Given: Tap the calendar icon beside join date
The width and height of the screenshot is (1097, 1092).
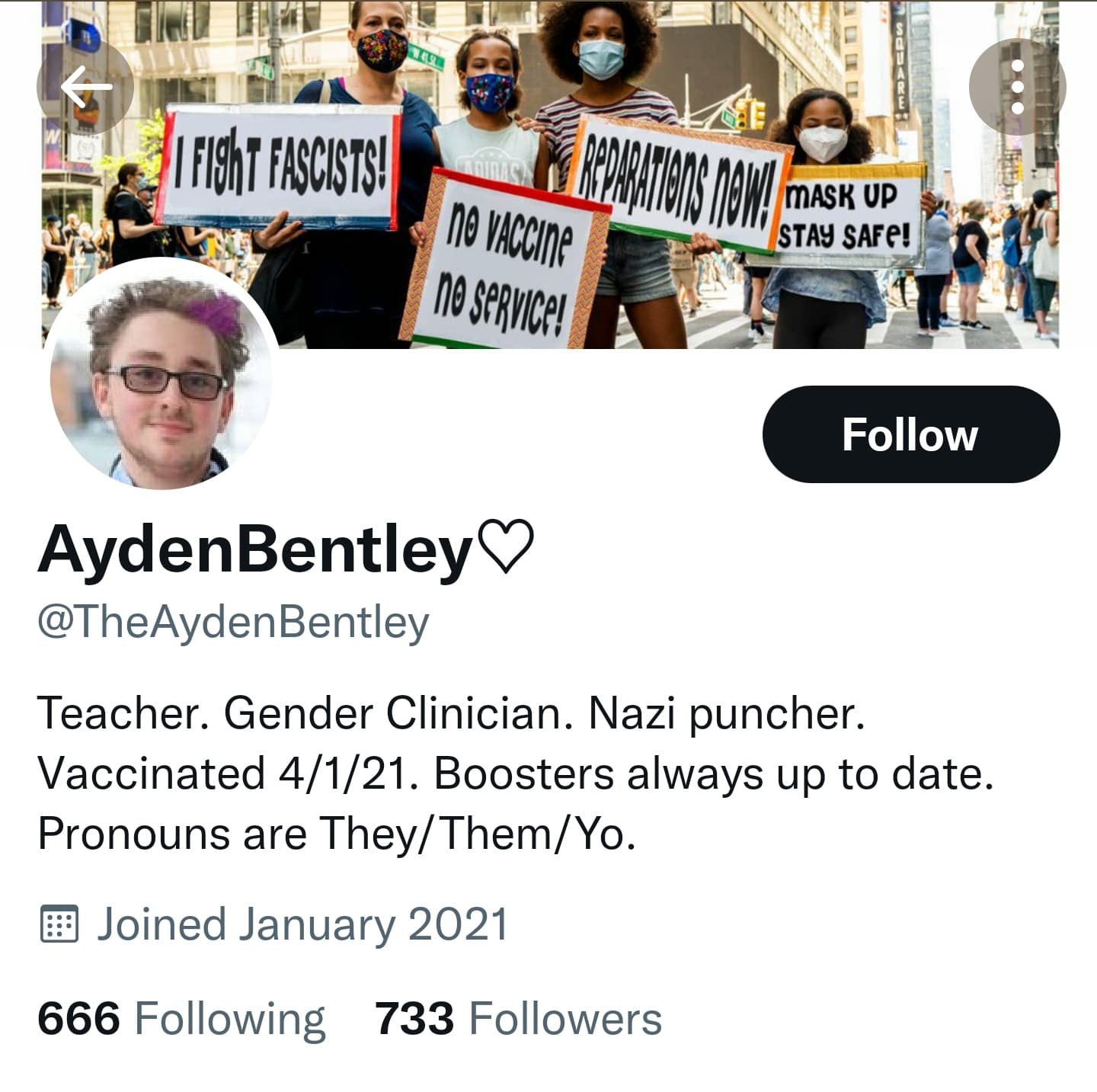Looking at the screenshot, I should coord(59,924).
